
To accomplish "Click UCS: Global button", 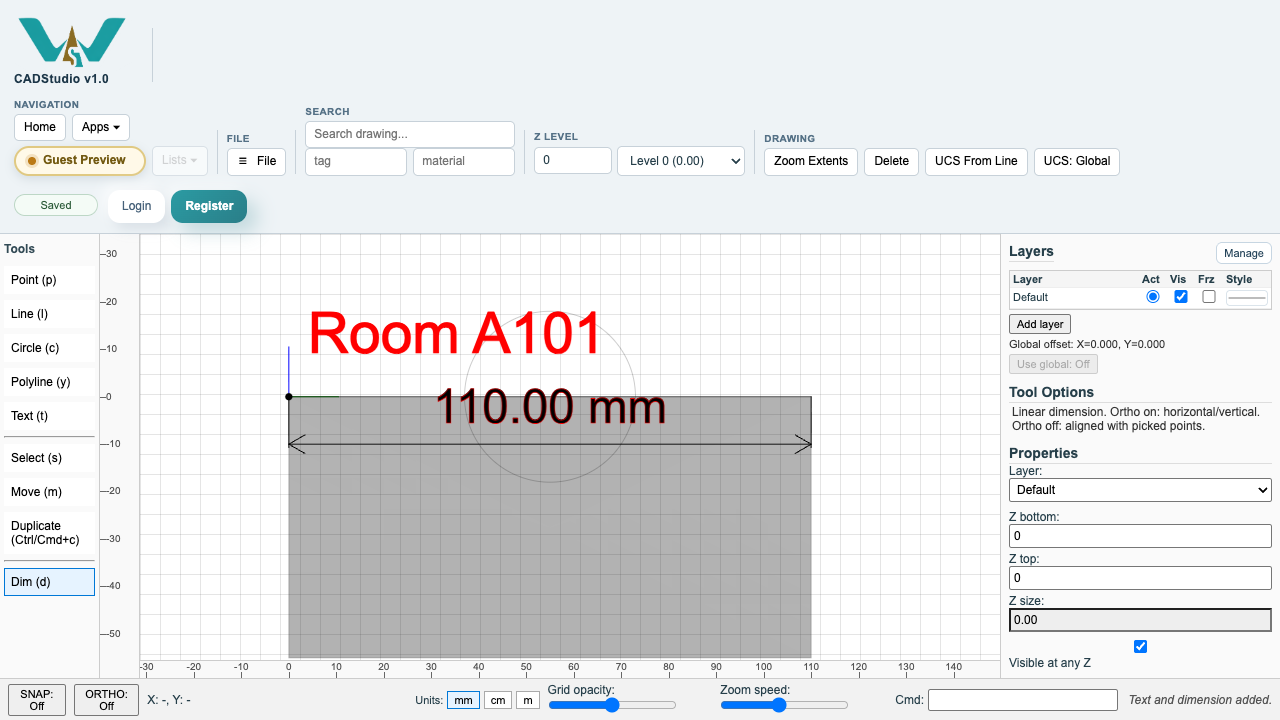I will pyautogui.click(x=1077, y=161).
